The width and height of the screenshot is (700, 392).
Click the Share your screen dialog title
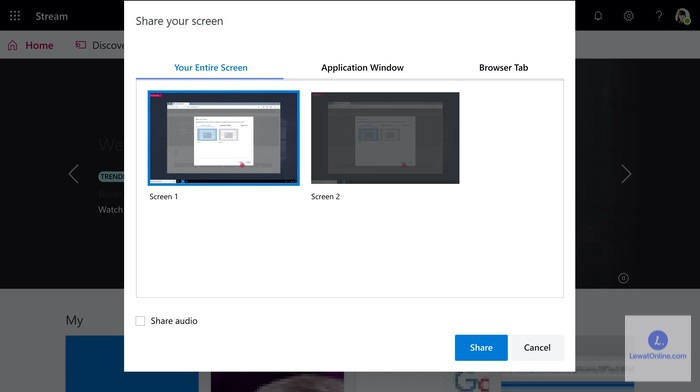point(179,21)
